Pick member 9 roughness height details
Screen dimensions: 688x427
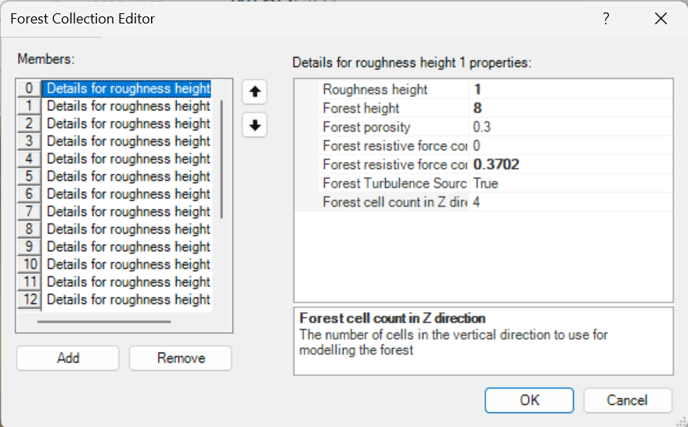click(x=128, y=247)
